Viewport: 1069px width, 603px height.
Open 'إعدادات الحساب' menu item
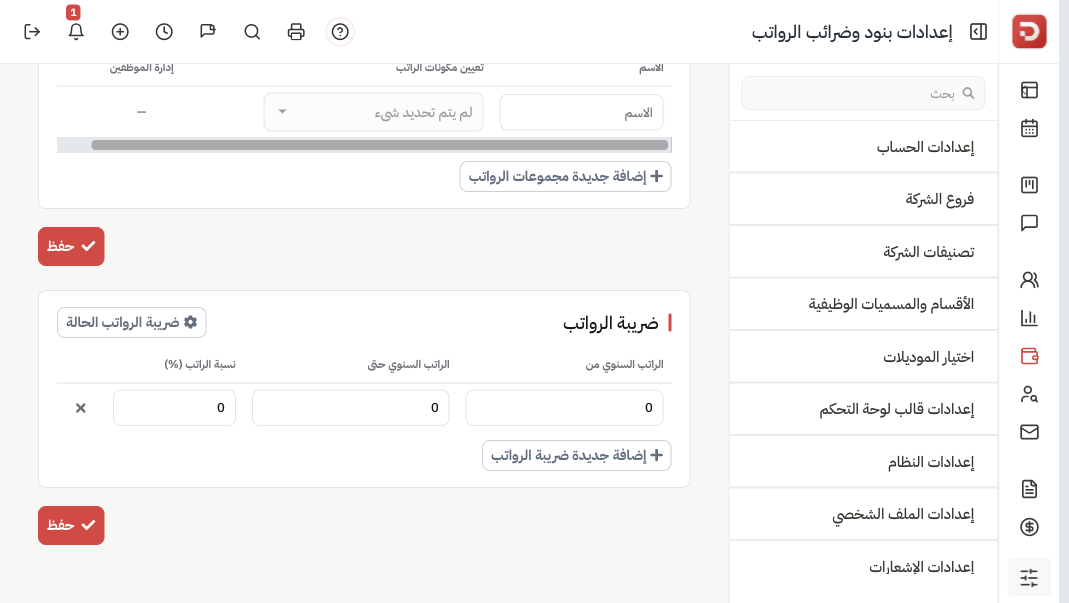[x=863, y=147]
